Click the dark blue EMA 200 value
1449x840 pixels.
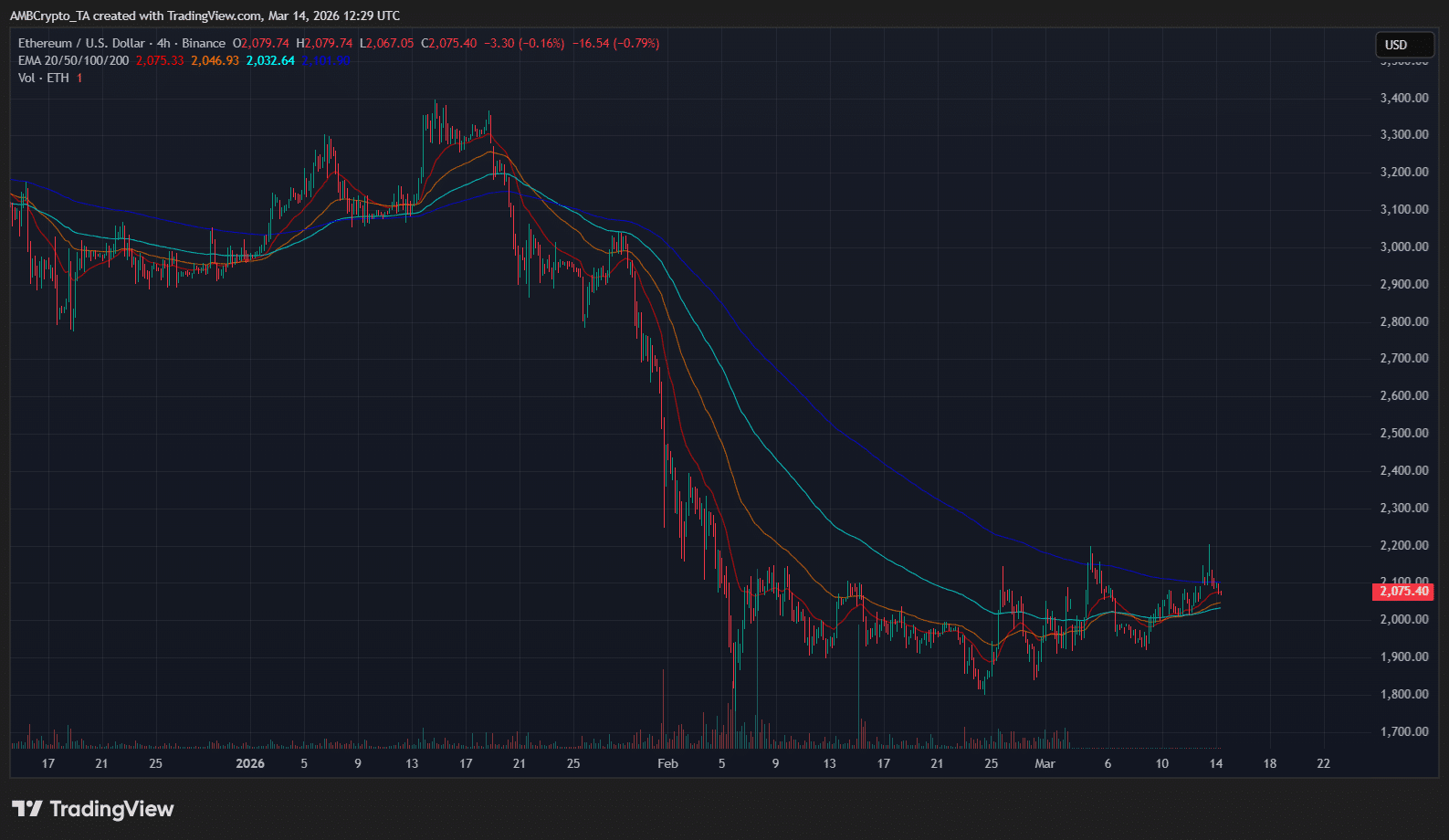(326, 60)
